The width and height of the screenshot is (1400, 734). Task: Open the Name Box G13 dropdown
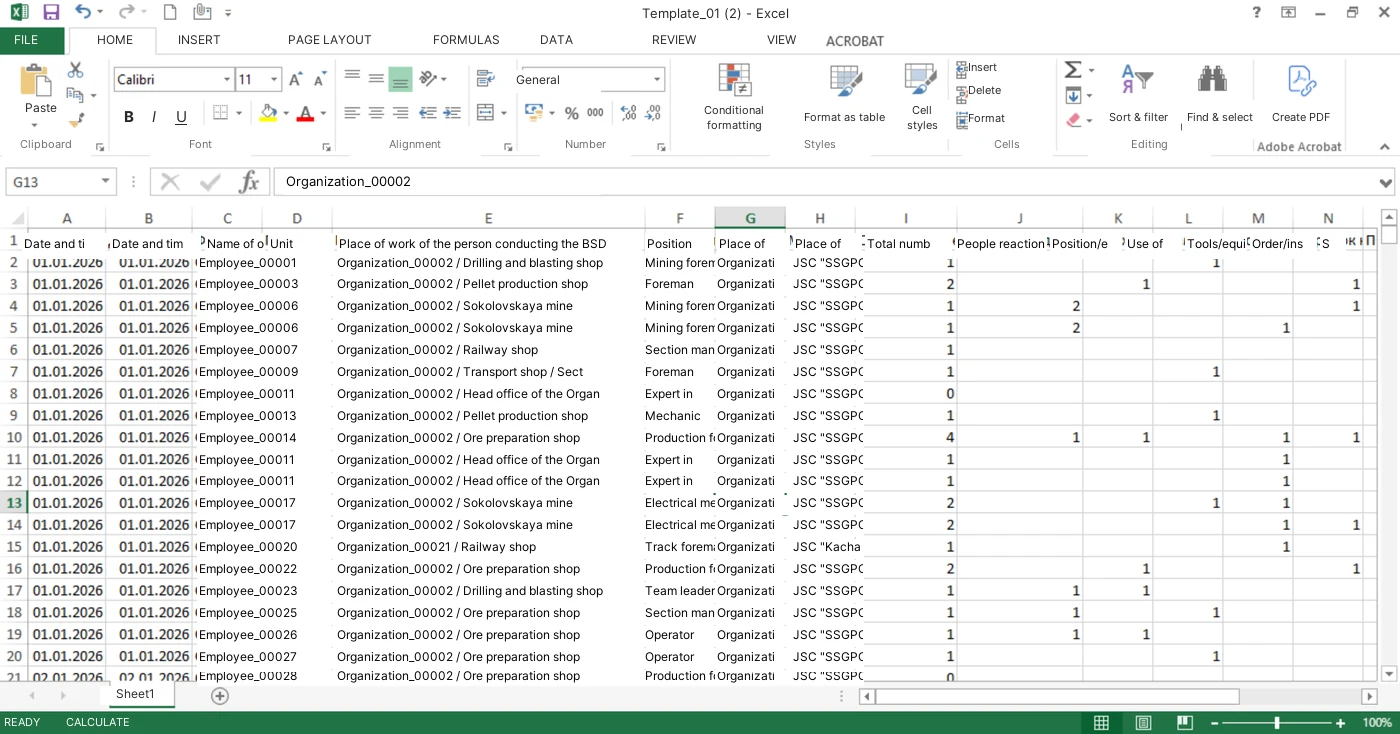(106, 182)
